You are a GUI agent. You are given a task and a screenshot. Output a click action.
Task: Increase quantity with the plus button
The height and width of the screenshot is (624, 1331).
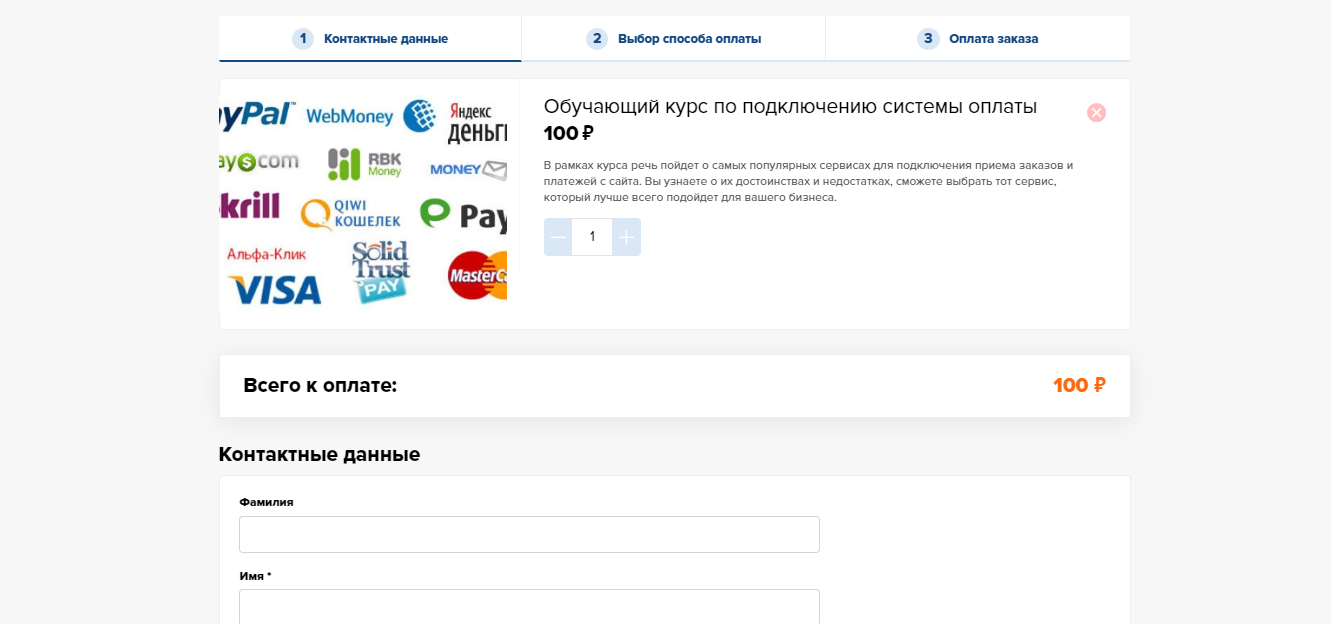coord(626,237)
